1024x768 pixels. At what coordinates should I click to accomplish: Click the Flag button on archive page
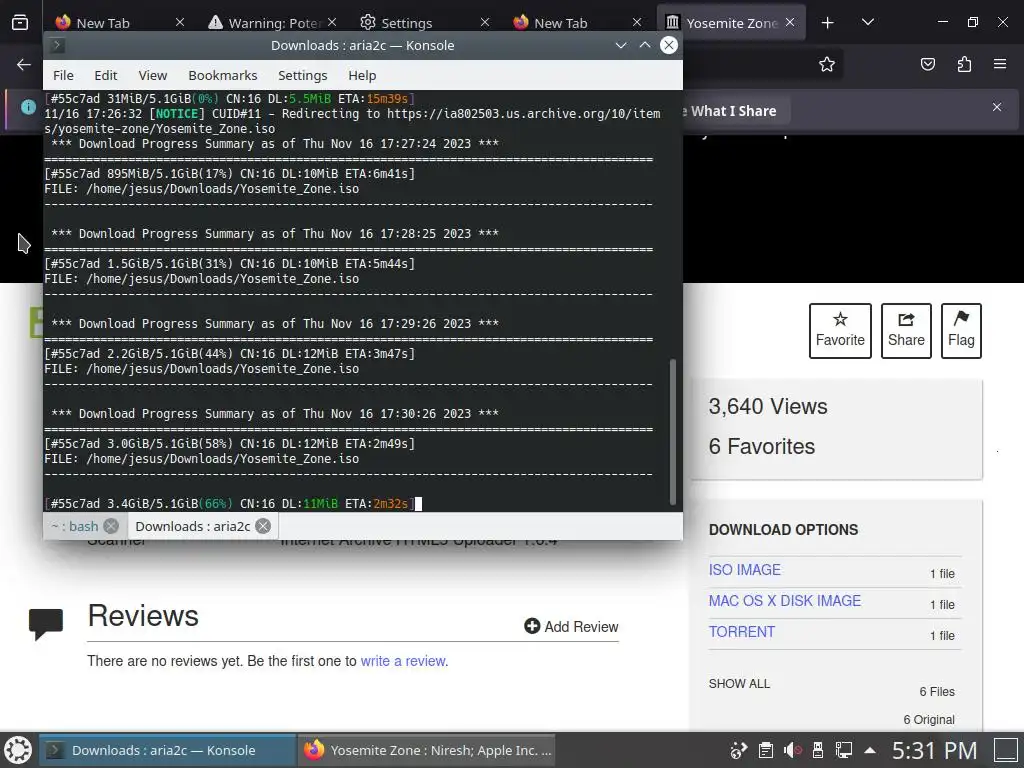pyautogui.click(x=961, y=330)
